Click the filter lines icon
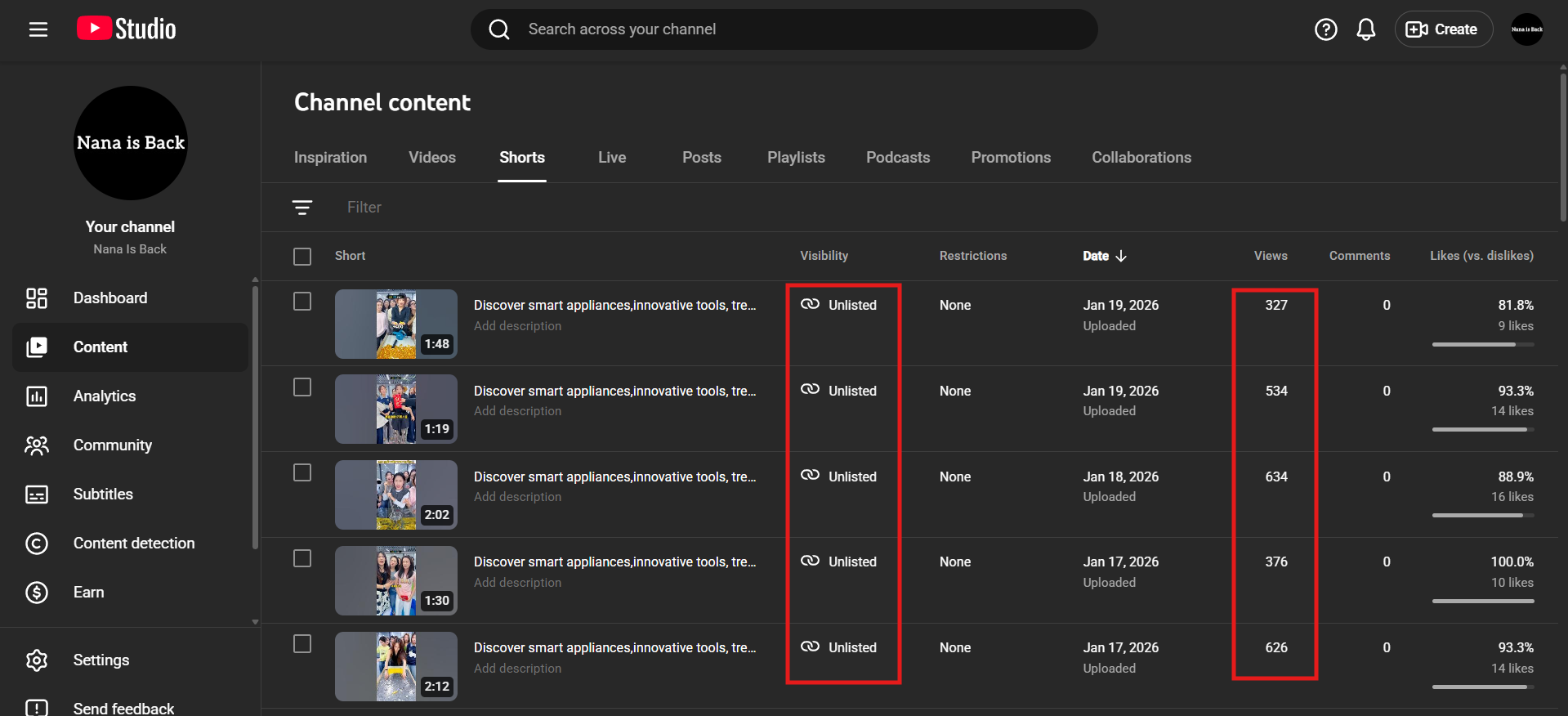Screen dimensions: 1568x716 [x=302, y=208]
